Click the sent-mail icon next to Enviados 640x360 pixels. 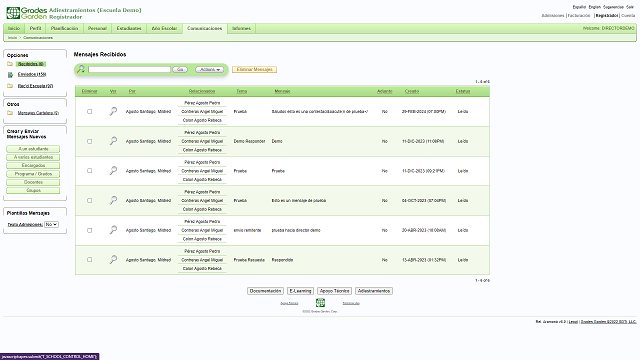coord(10,75)
